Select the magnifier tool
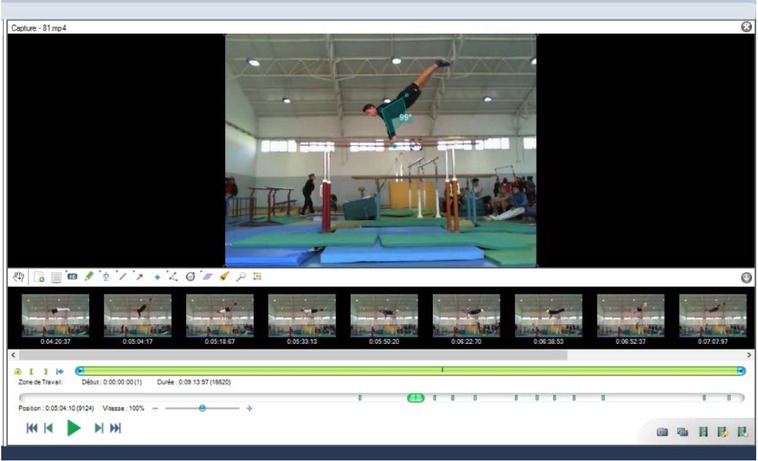The width and height of the screenshot is (758, 461). tap(241, 276)
